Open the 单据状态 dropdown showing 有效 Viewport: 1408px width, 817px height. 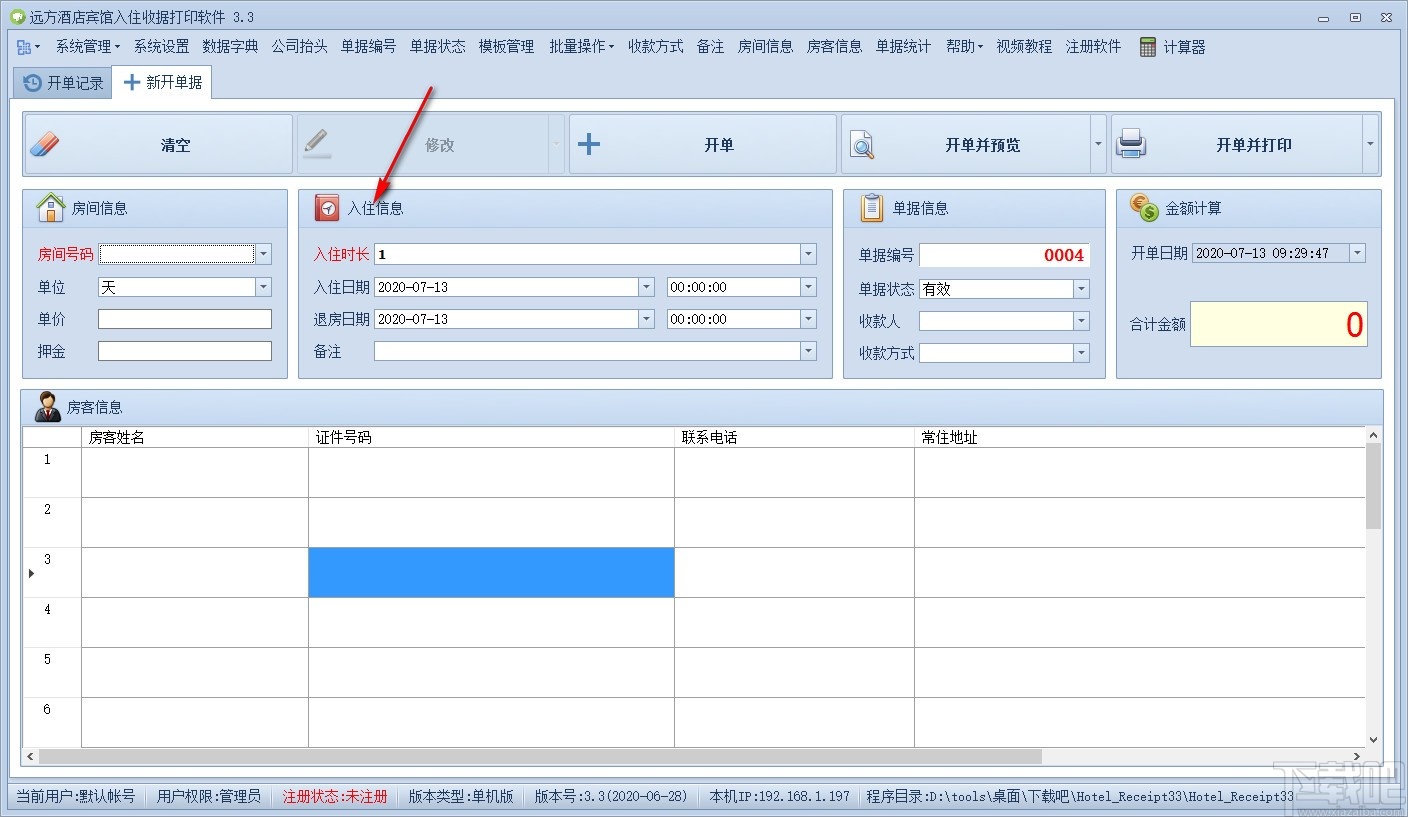point(1081,289)
